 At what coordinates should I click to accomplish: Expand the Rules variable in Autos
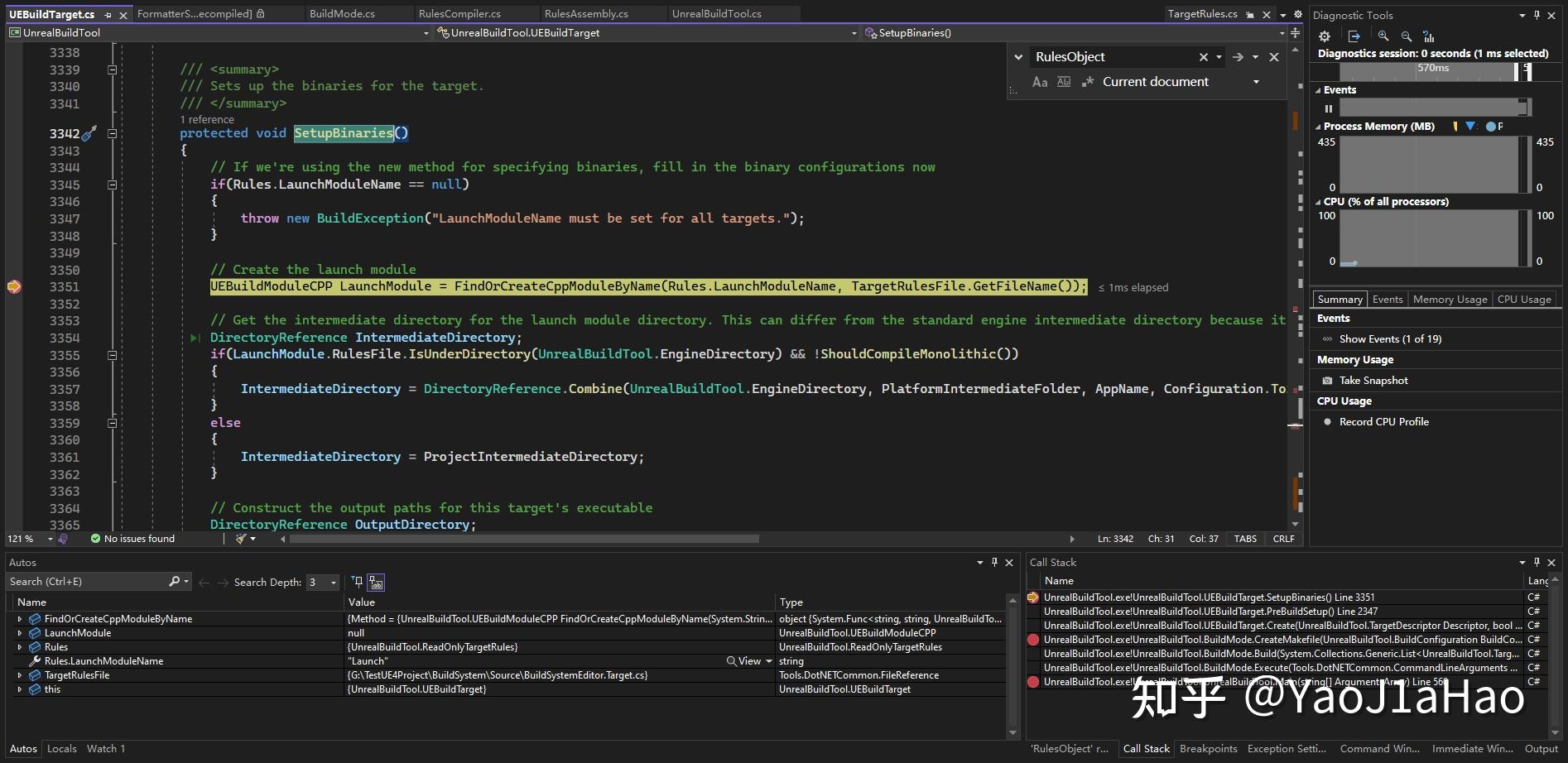click(20, 646)
